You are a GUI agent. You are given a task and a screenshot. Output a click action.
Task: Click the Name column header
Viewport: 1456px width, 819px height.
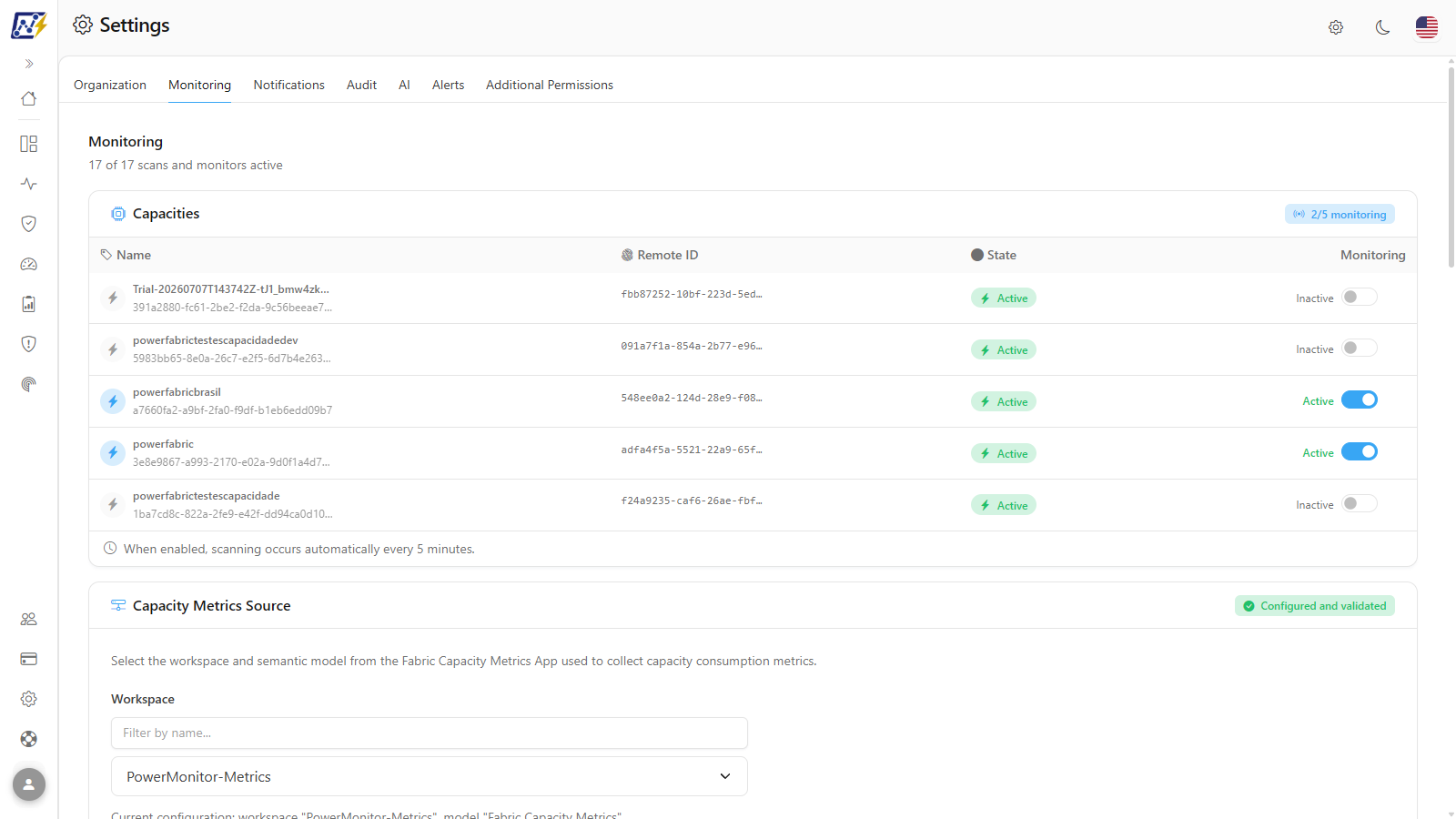pyautogui.click(x=126, y=255)
